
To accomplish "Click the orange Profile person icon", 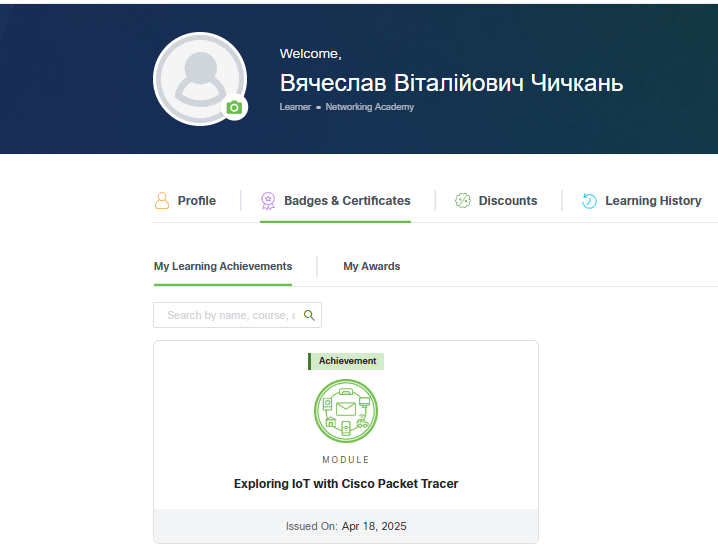I will [x=162, y=201].
